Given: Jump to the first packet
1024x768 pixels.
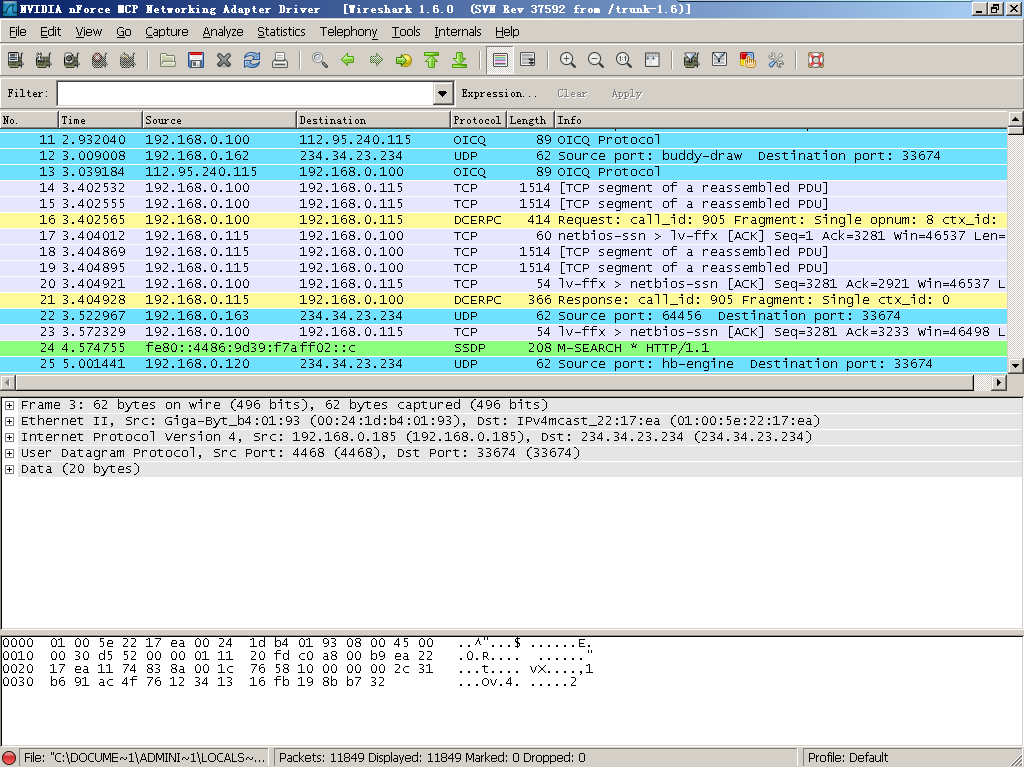Looking at the screenshot, I should point(432,60).
